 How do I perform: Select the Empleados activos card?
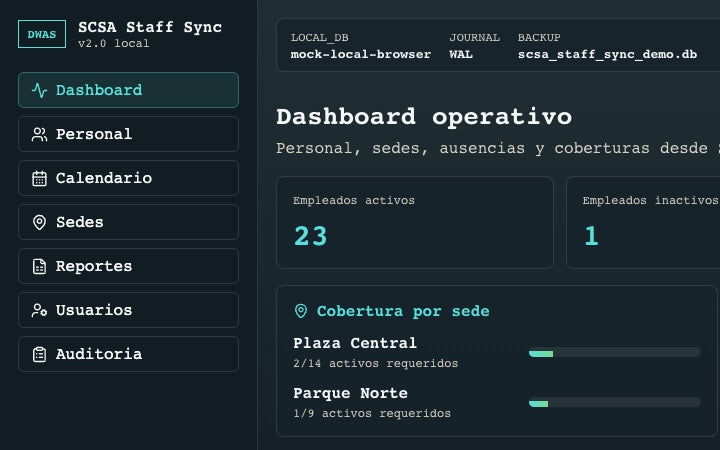415,223
